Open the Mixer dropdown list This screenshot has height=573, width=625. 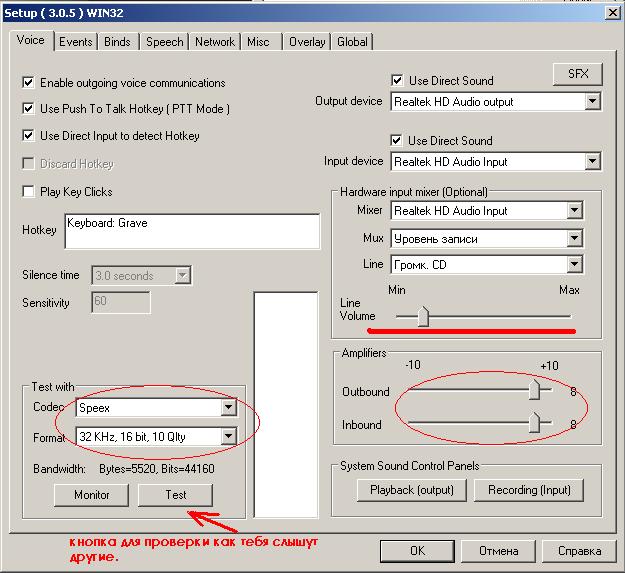tap(574, 210)
